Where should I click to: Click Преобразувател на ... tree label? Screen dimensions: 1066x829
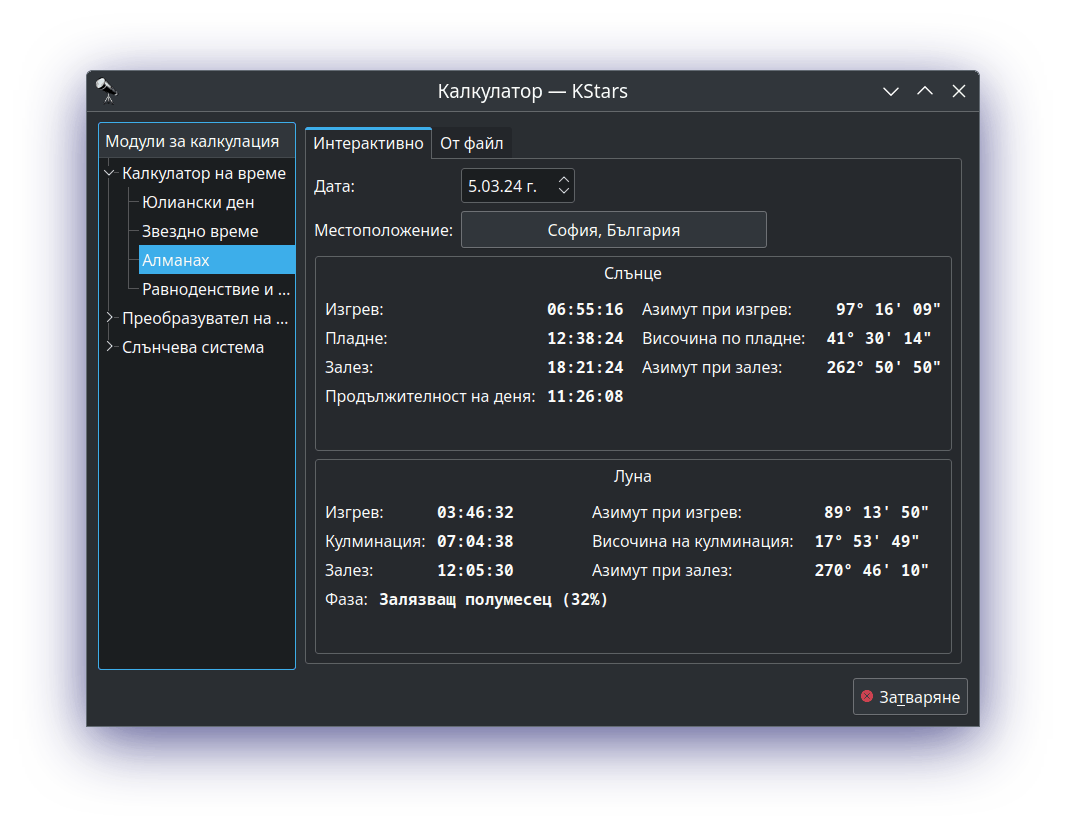click(x=204, y=319)
